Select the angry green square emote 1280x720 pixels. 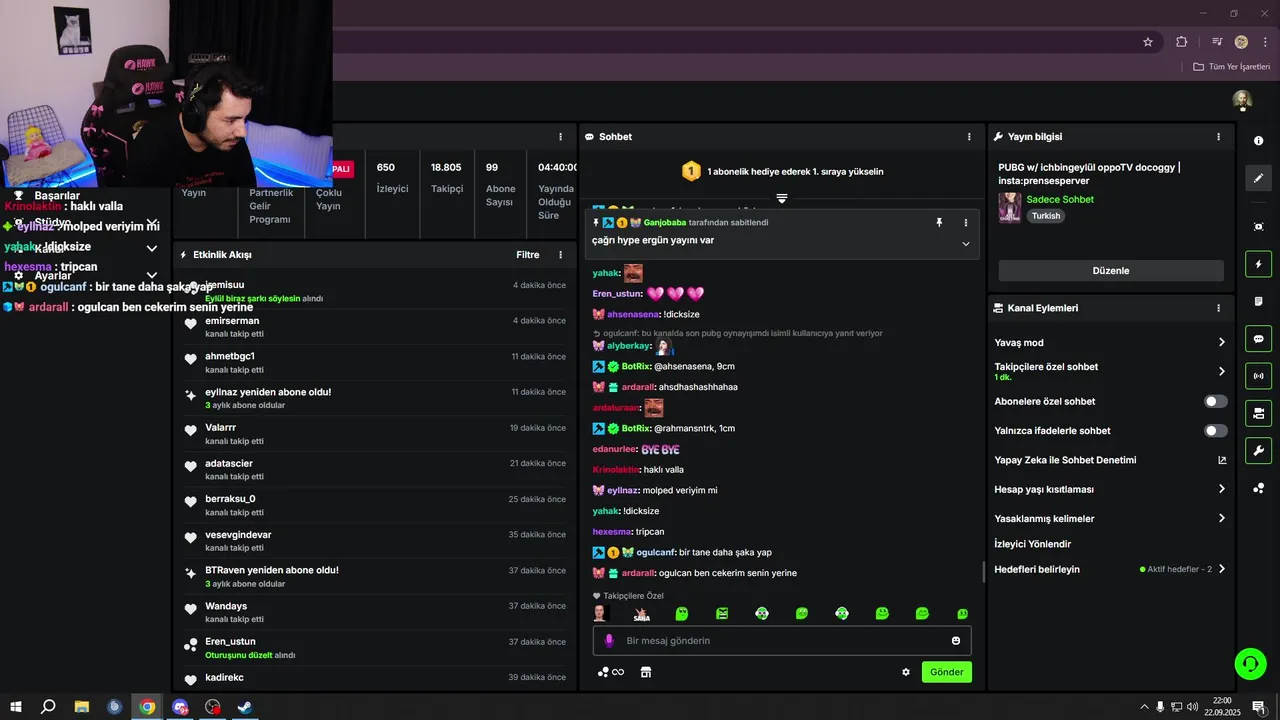click(x=722, y=613)
